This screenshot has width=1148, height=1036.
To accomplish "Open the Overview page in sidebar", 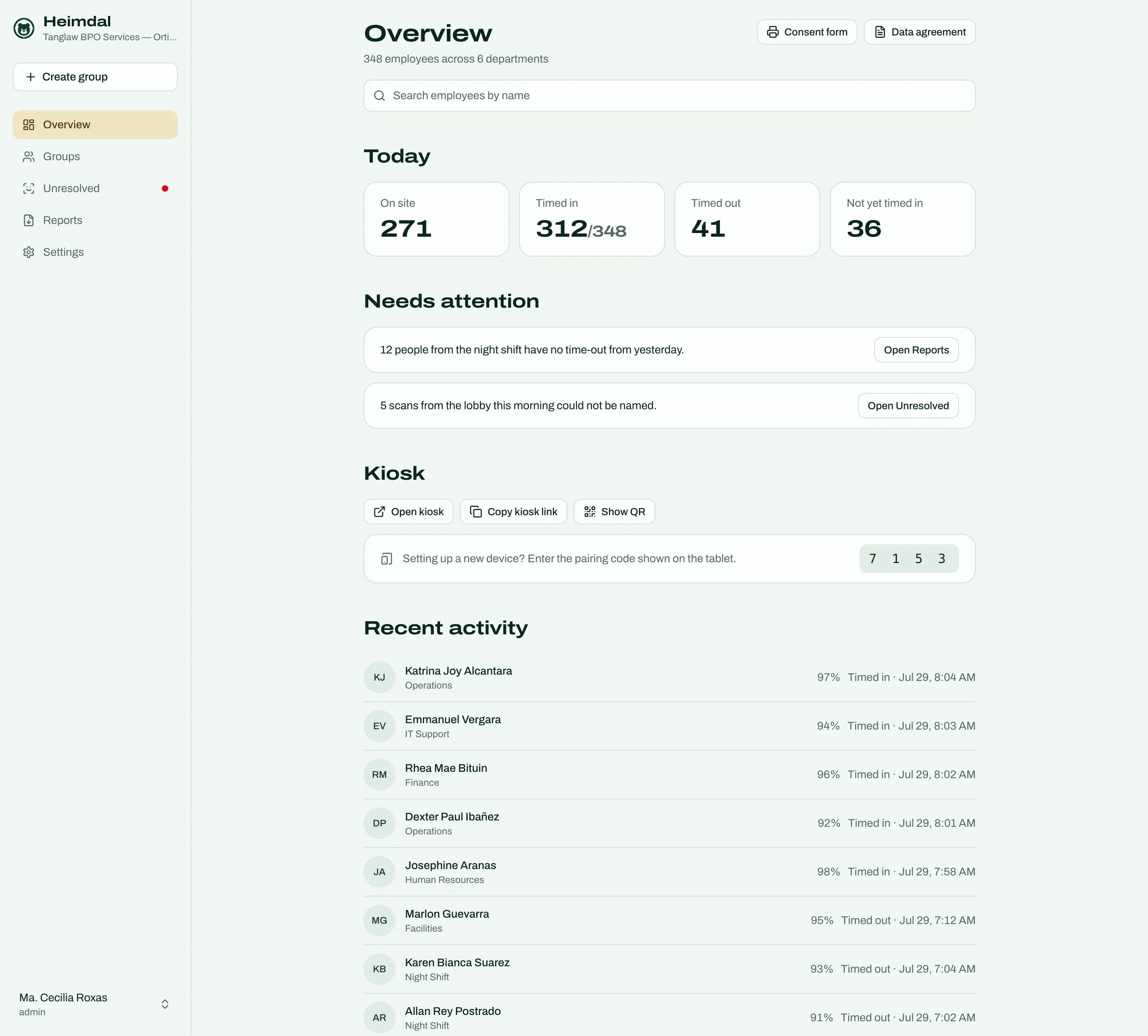I will pyautogui.click(x=95, y=125).
